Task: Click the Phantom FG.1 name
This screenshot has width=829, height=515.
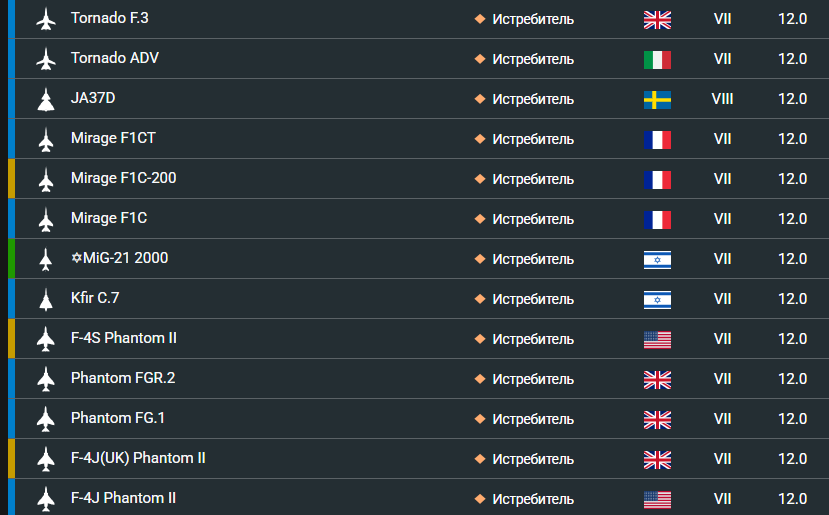Action: point(118,418)
